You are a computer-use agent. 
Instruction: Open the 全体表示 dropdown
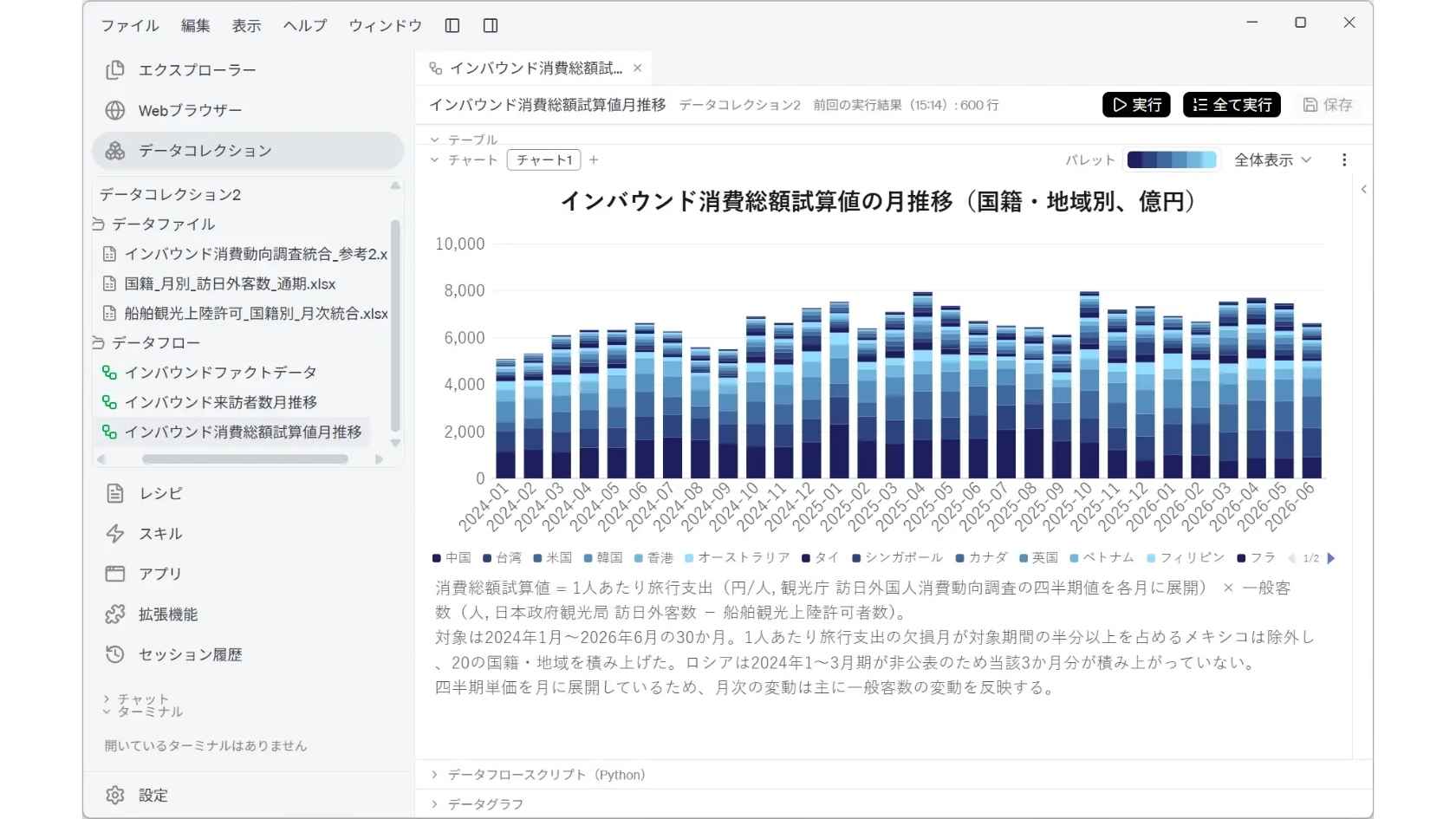tap(1272, 160)
